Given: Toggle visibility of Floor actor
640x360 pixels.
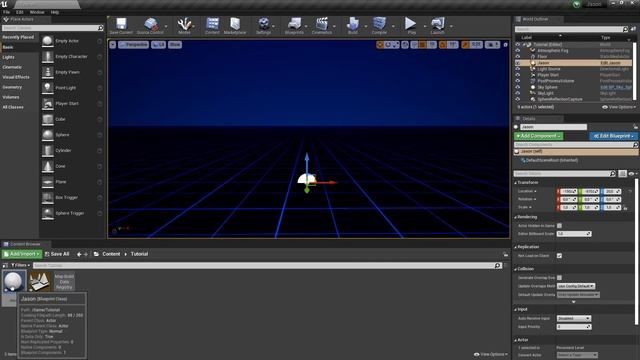Looking at the screenshot, I should click(518, 57).
